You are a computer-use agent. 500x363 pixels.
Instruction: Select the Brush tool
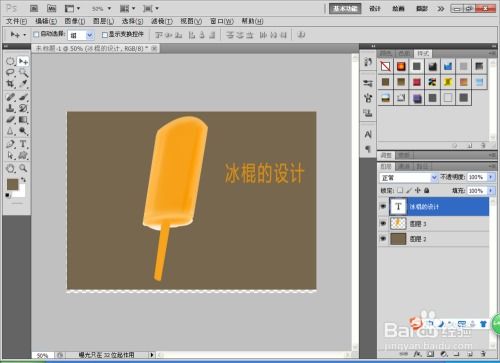(x=23, y=97)
